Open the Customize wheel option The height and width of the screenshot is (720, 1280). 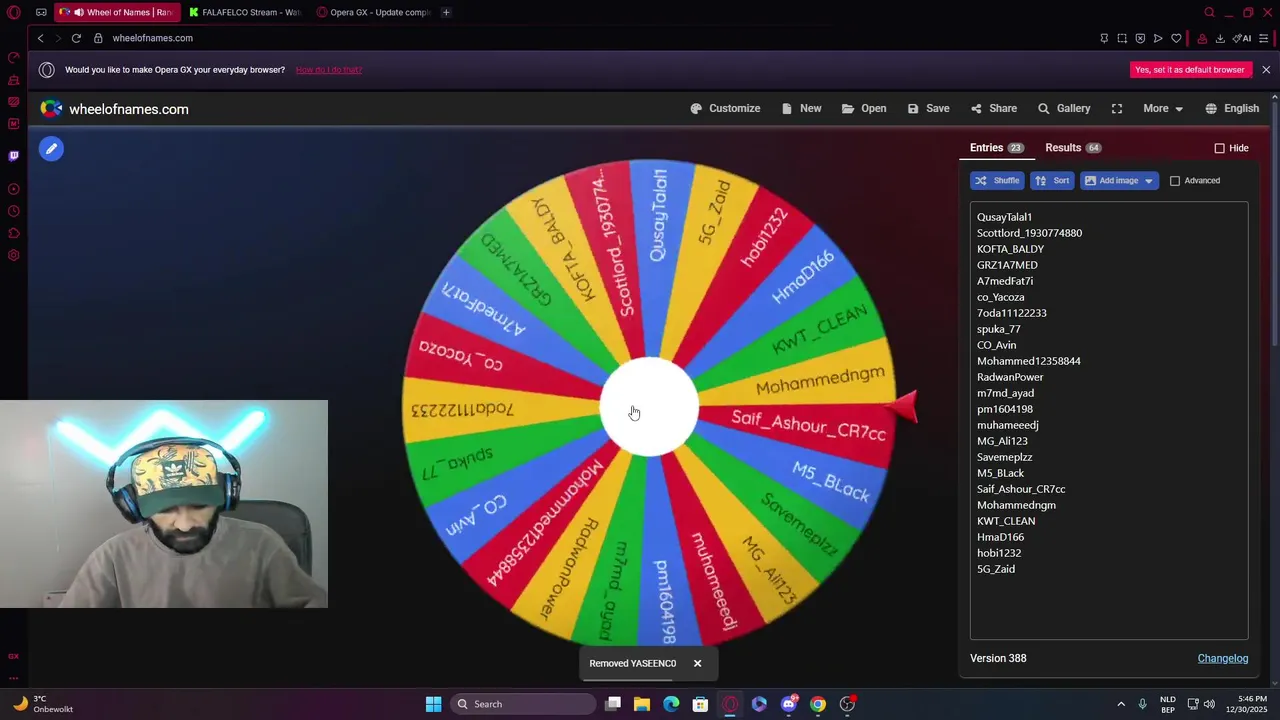[x=725, y=108]
